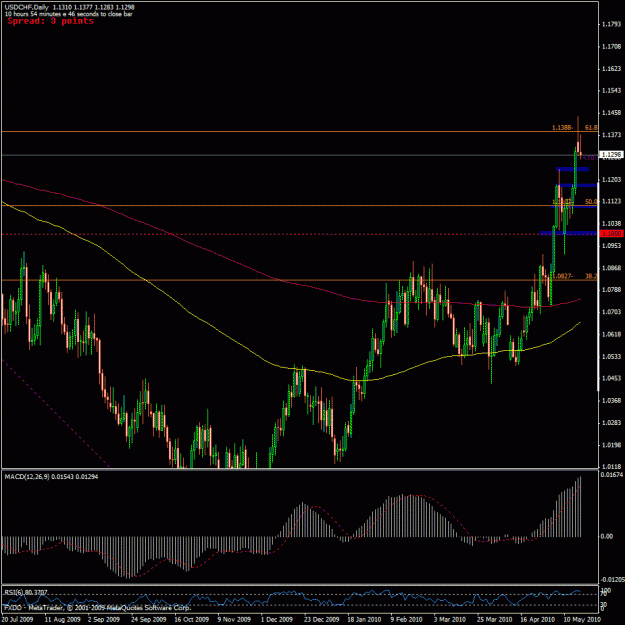Click the 1.0453 price axis value

point(611,378)
